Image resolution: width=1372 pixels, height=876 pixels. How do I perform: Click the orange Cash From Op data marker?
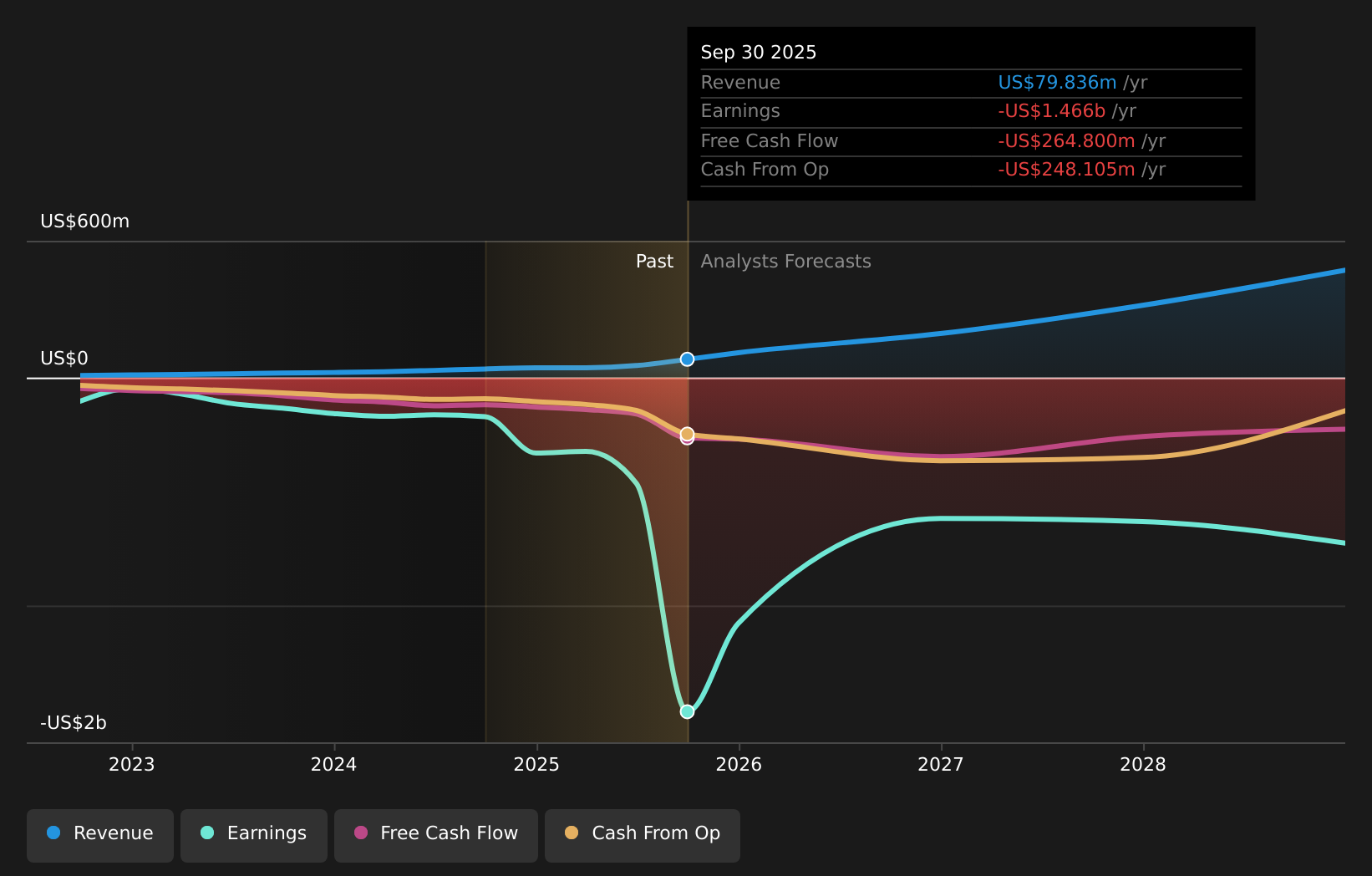687,433
